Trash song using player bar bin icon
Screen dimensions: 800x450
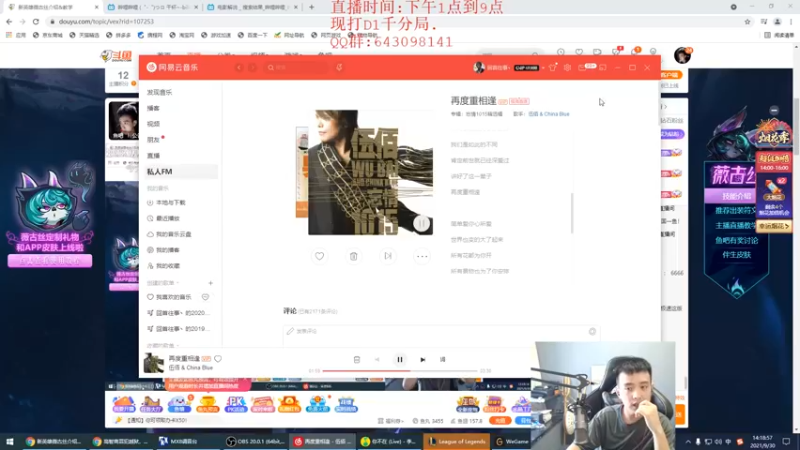tap(357, 360)
